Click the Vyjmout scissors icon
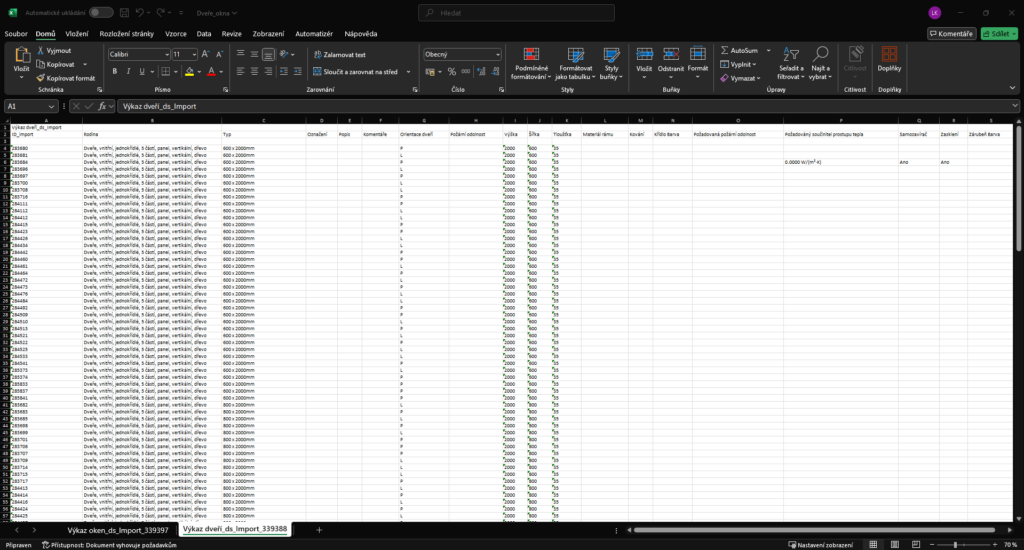Image resolution: width=1024 pixels, height=550 pixels. 40,51
